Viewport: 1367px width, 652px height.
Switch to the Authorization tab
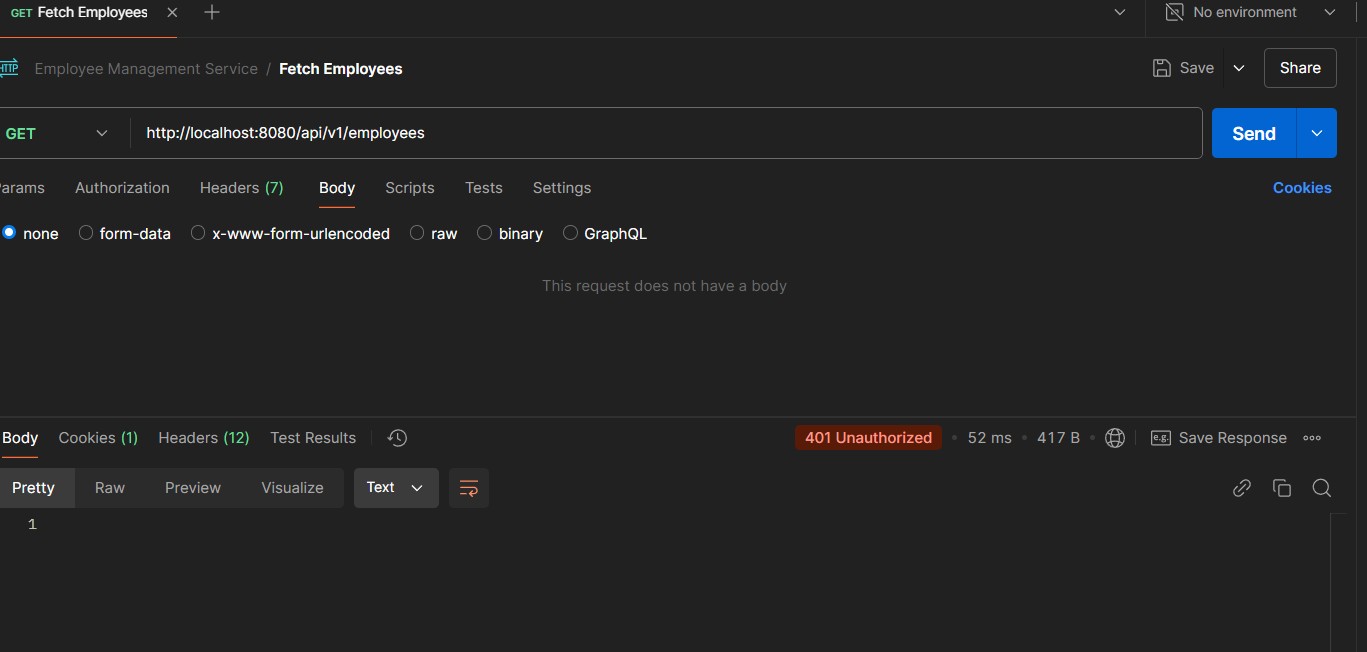pos(122,188)
